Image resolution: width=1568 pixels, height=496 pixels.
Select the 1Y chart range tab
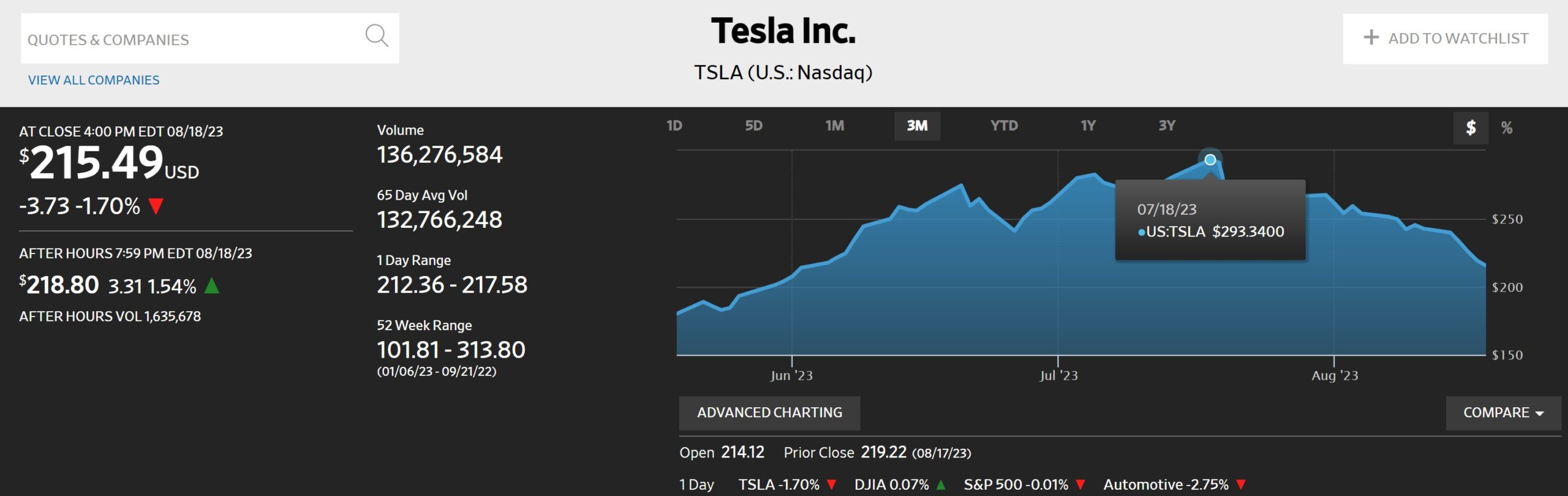(1088, 126)
